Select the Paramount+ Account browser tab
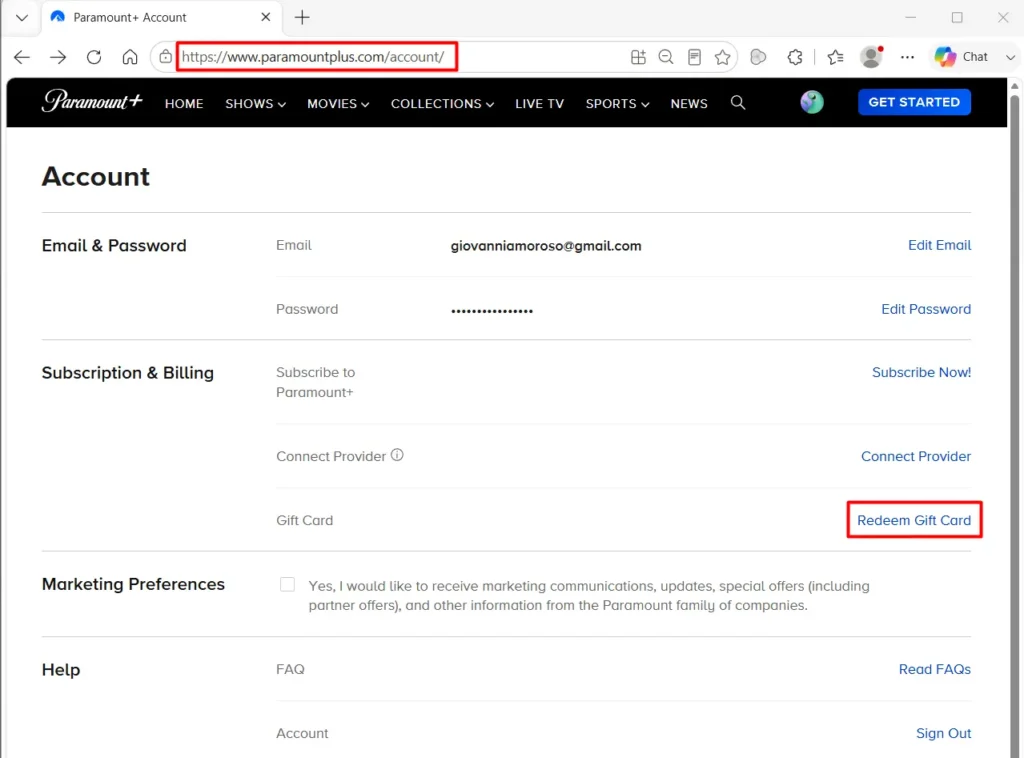This screenshot has width=1024, height=758. pyautogui.click(x=162, y=18)
